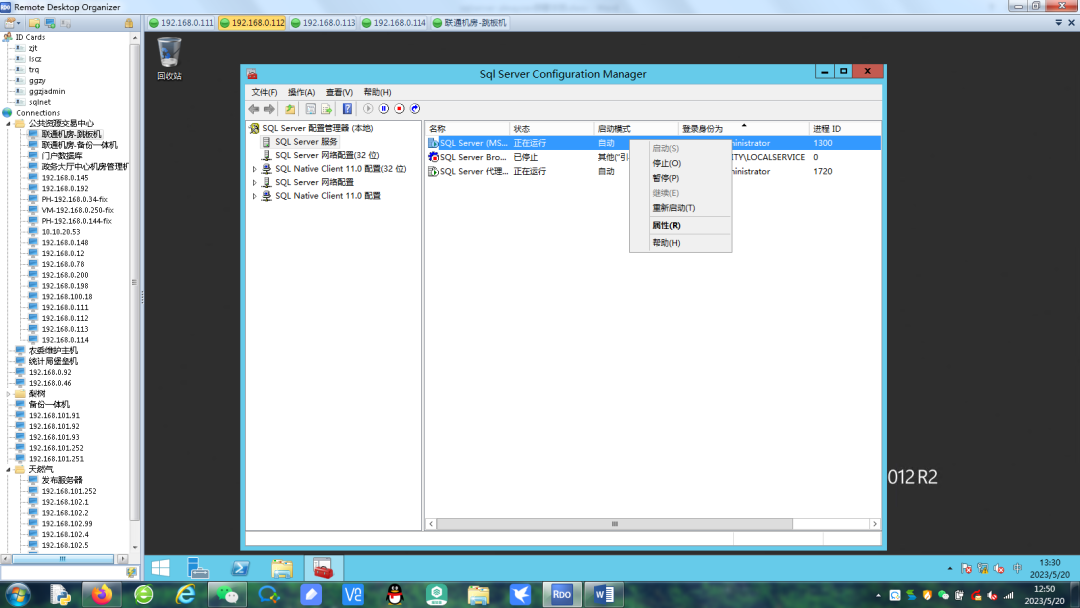Open the 文件(F) menu

point(264,92)
